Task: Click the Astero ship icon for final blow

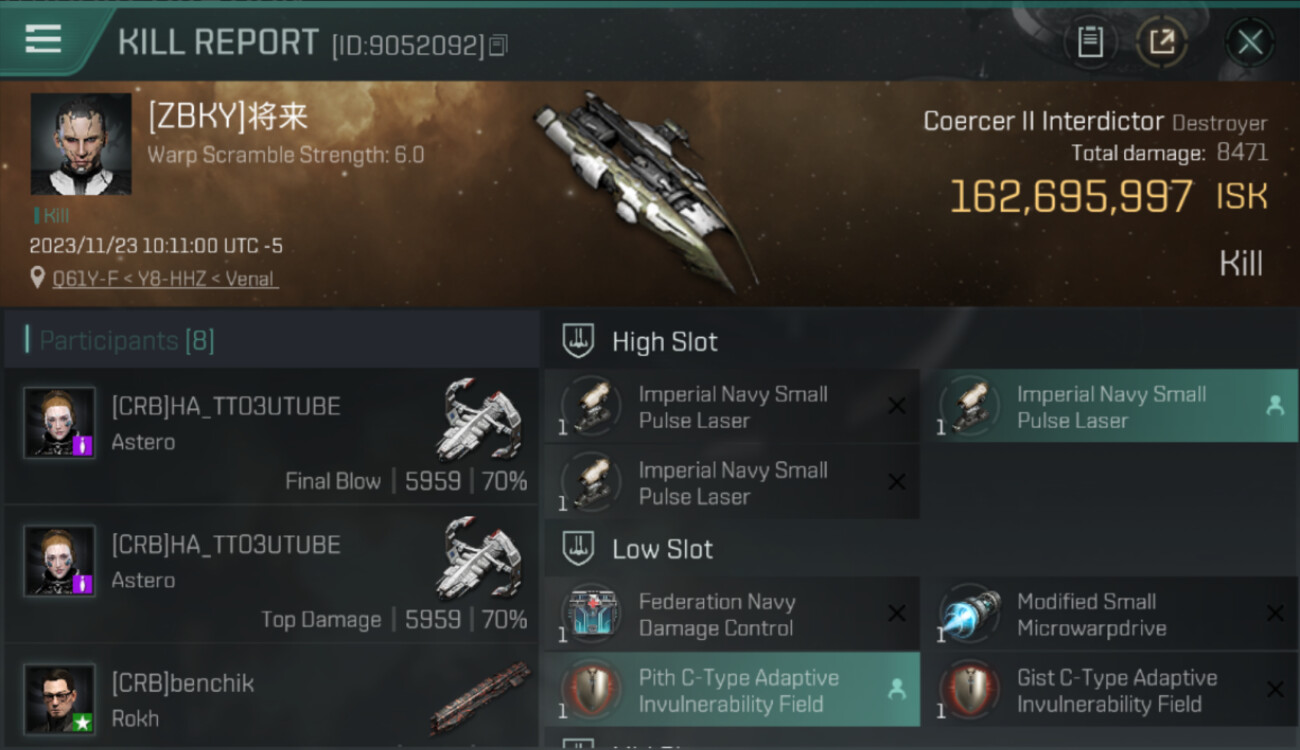Action: pos(481,418)
